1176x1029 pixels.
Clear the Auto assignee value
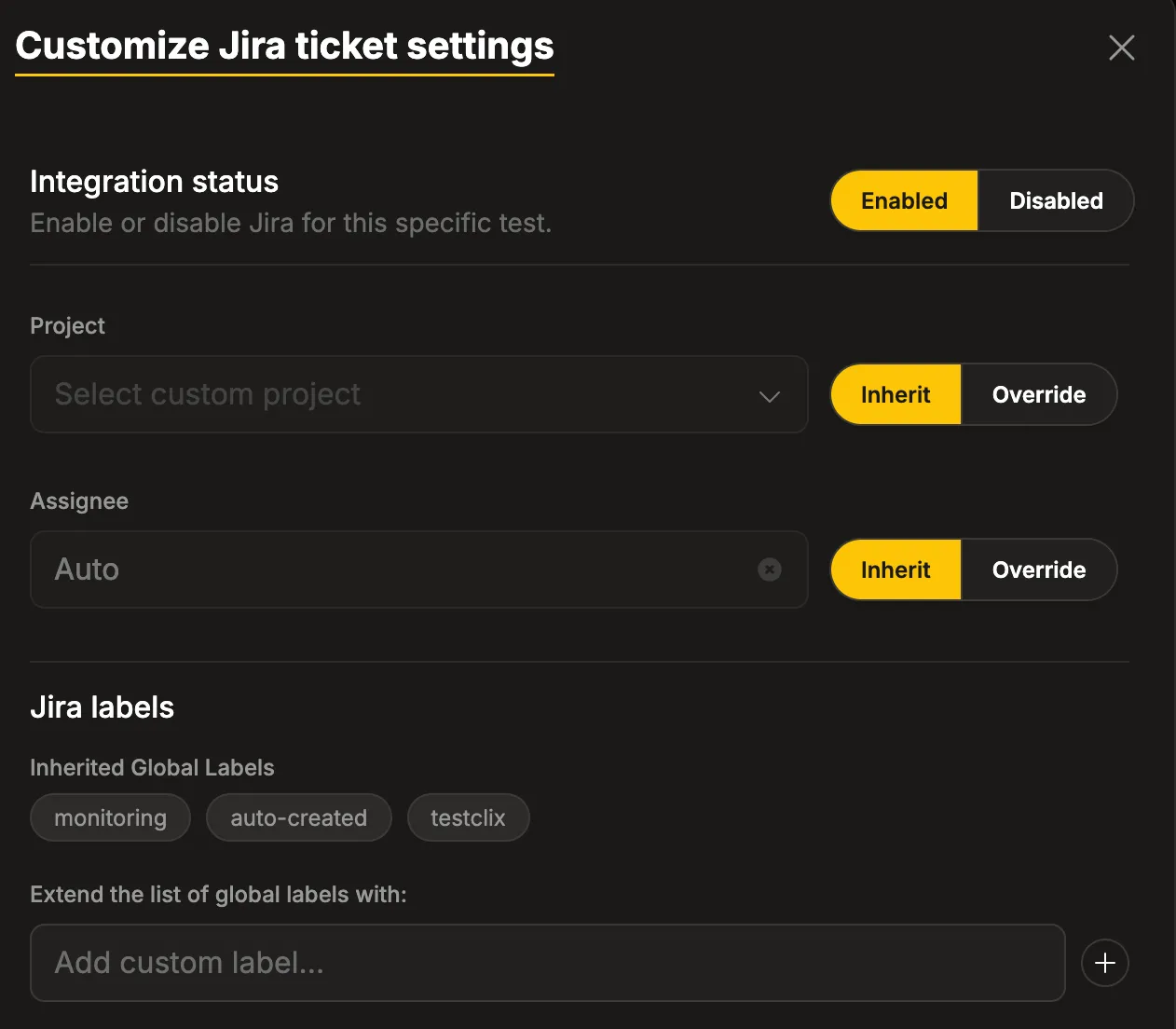(x=770, y=569)
